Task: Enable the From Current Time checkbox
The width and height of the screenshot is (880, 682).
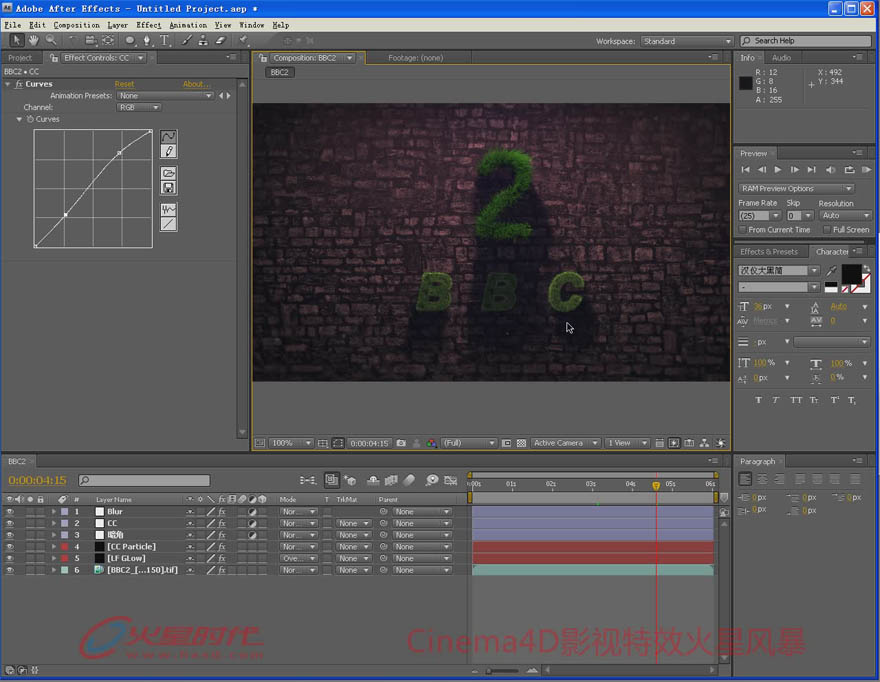Action: (743, 230)
